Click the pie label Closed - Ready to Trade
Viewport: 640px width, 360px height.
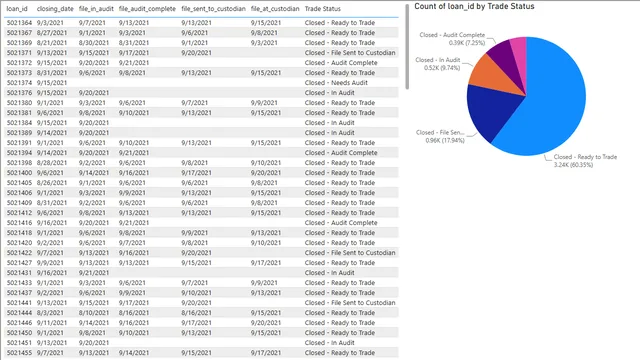tap(585, 157)
